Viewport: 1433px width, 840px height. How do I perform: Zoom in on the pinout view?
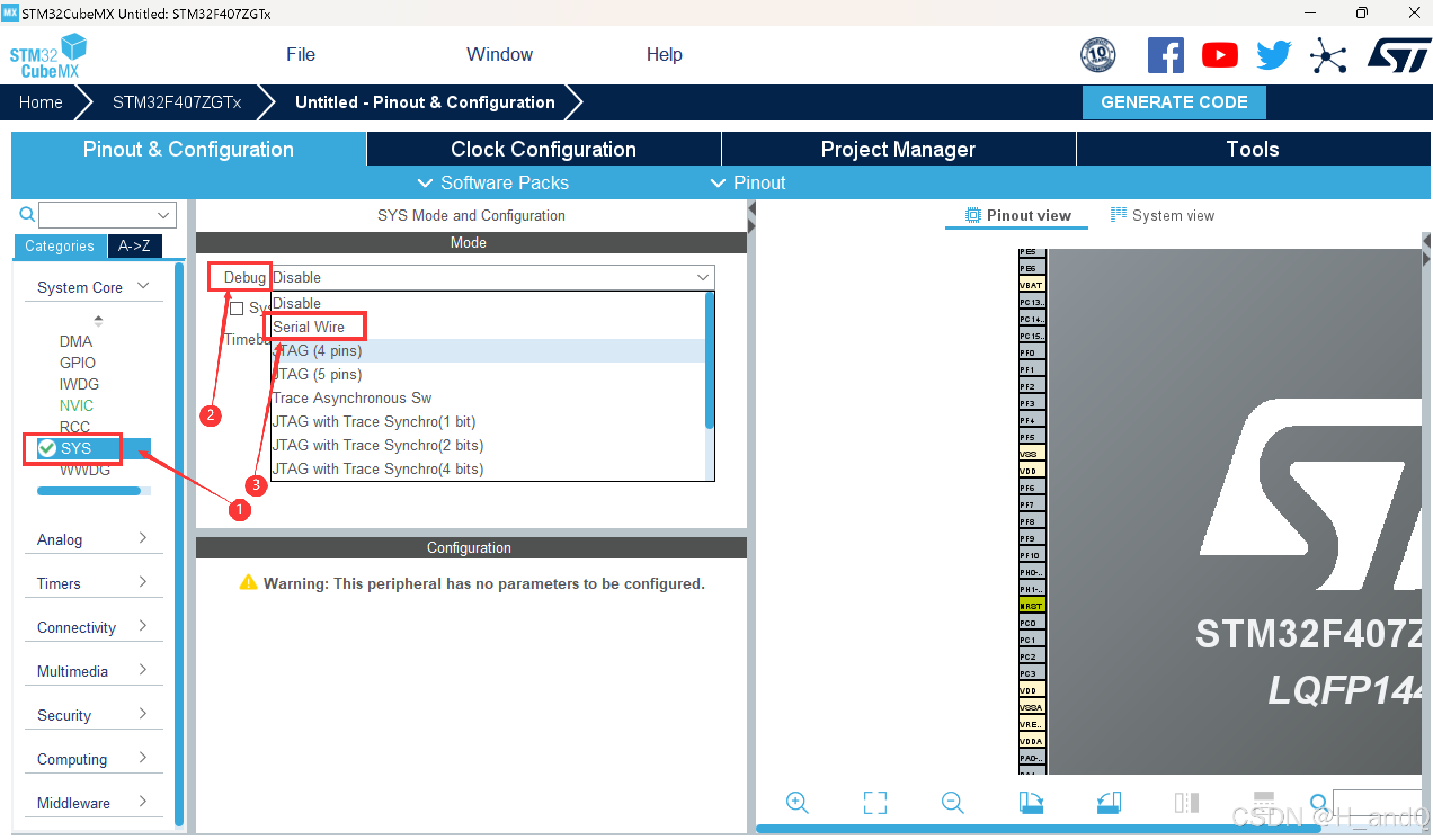[797, 803]
